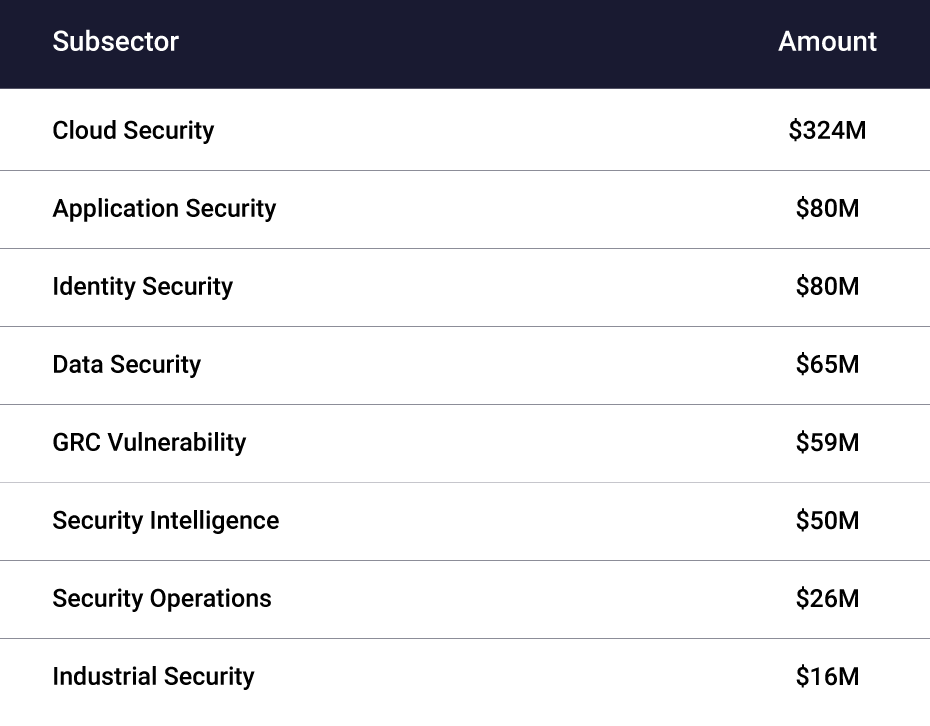Select the Data Security subsector label
The image size is (930, 726).
(126, 365)
